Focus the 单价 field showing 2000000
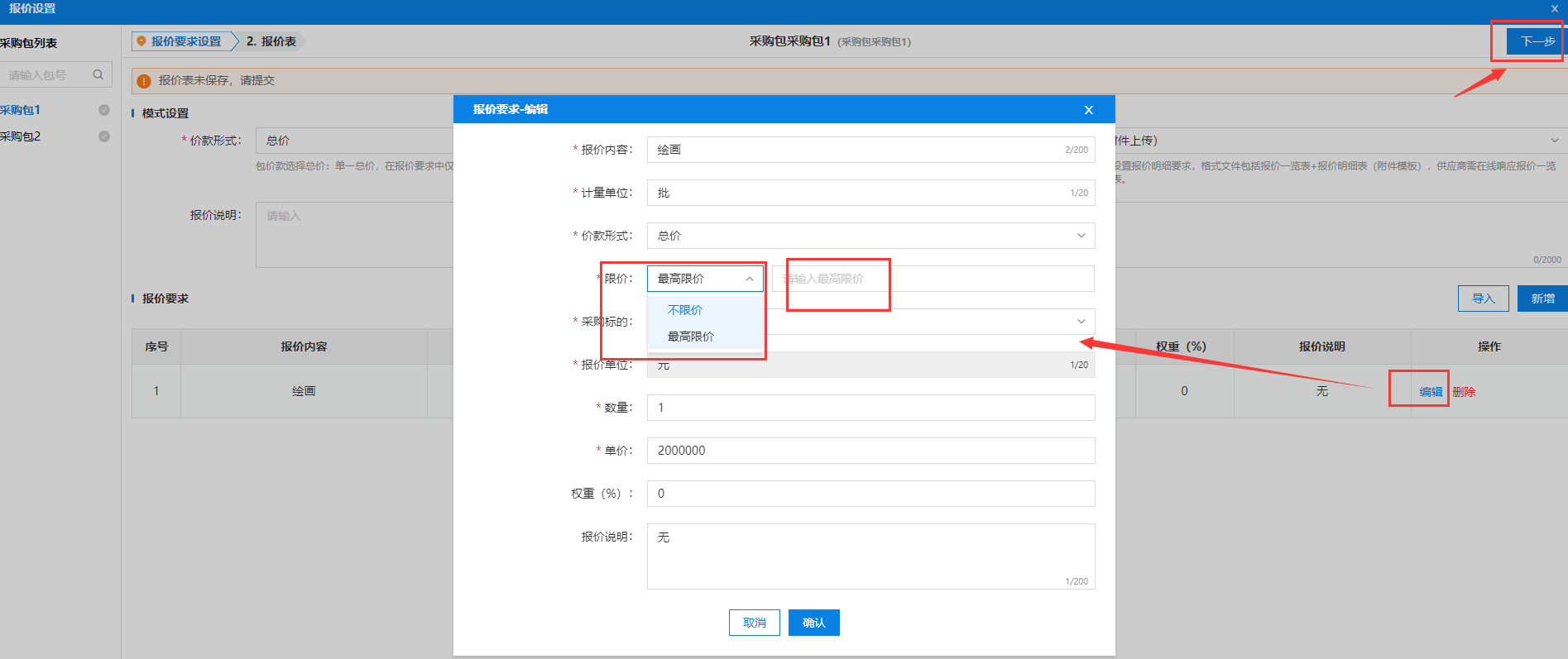This screenshot has height=659, width=1568. click(x=870, y=451)
